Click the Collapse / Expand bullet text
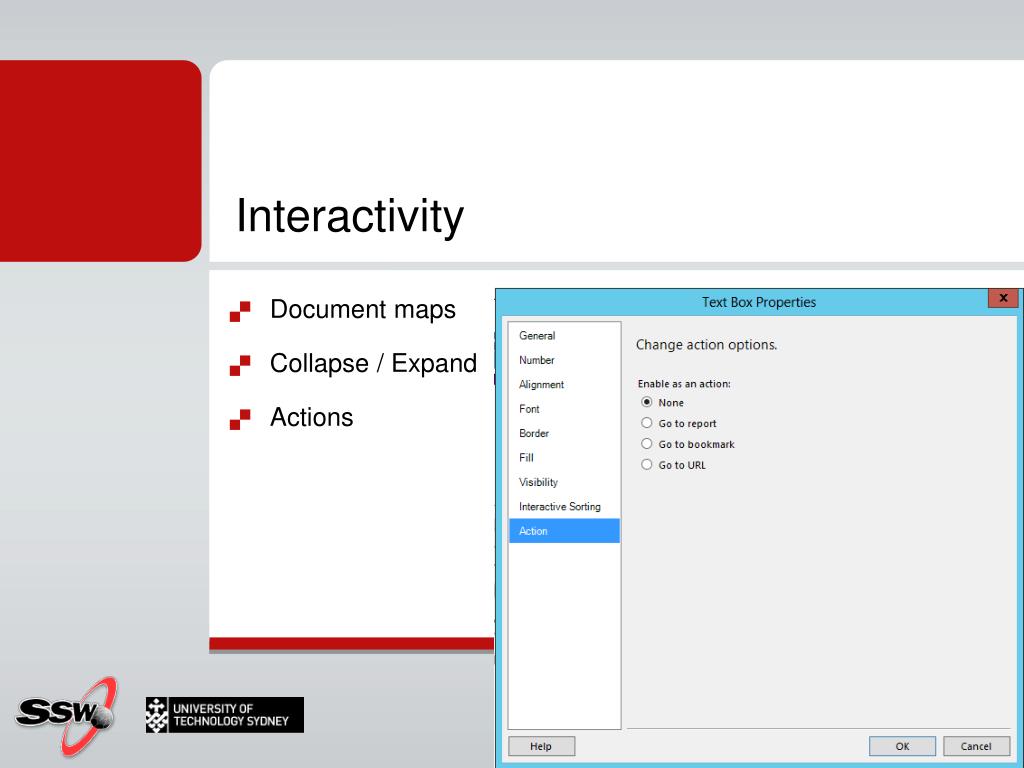Viewport: 1024px width, 768px height. pyautogui.click(x=374, y=364)
